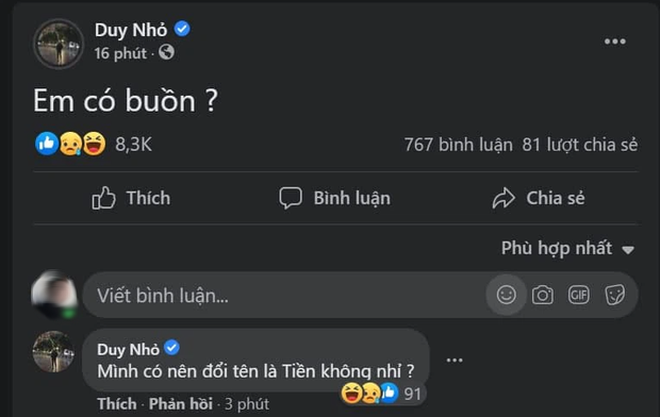Click the verified badge beside post author name
This screenshot has height=417, width=660.
[182, 29]
